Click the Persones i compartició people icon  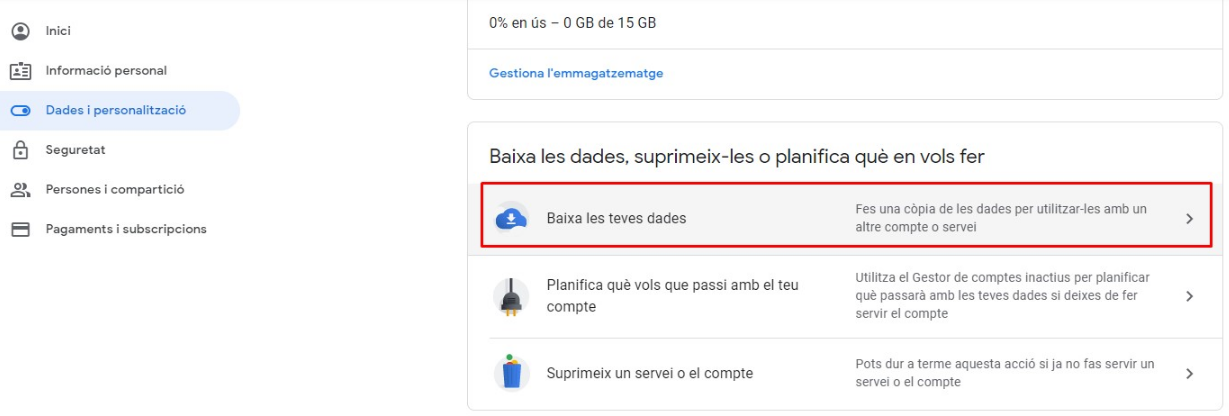coord(20,189)
